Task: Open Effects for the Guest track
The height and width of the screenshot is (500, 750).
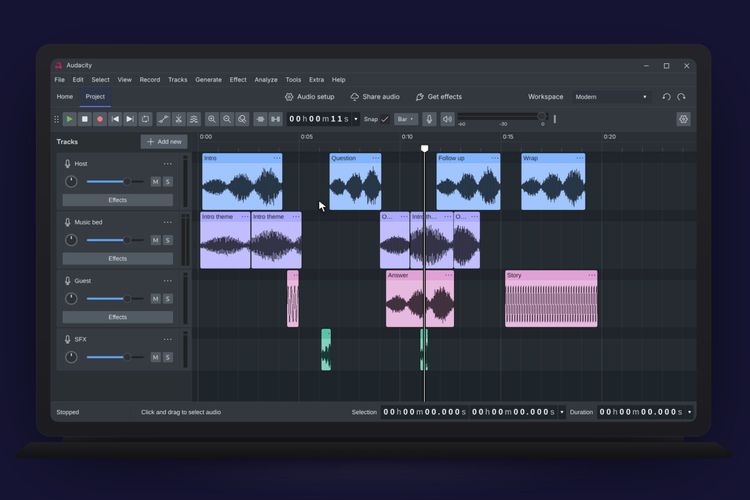Action: click(x=118, y=317)
